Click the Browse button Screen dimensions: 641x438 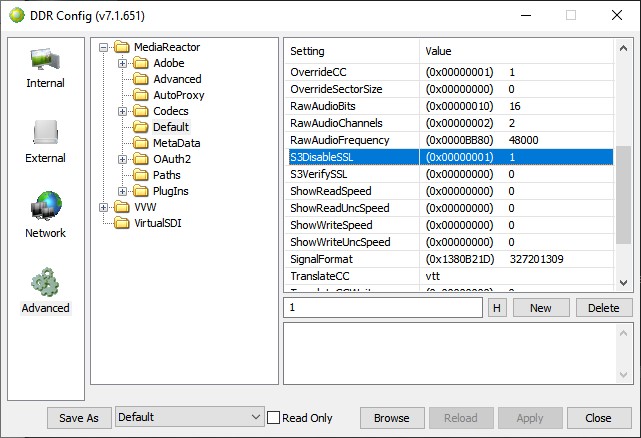[x=392, y=418]
